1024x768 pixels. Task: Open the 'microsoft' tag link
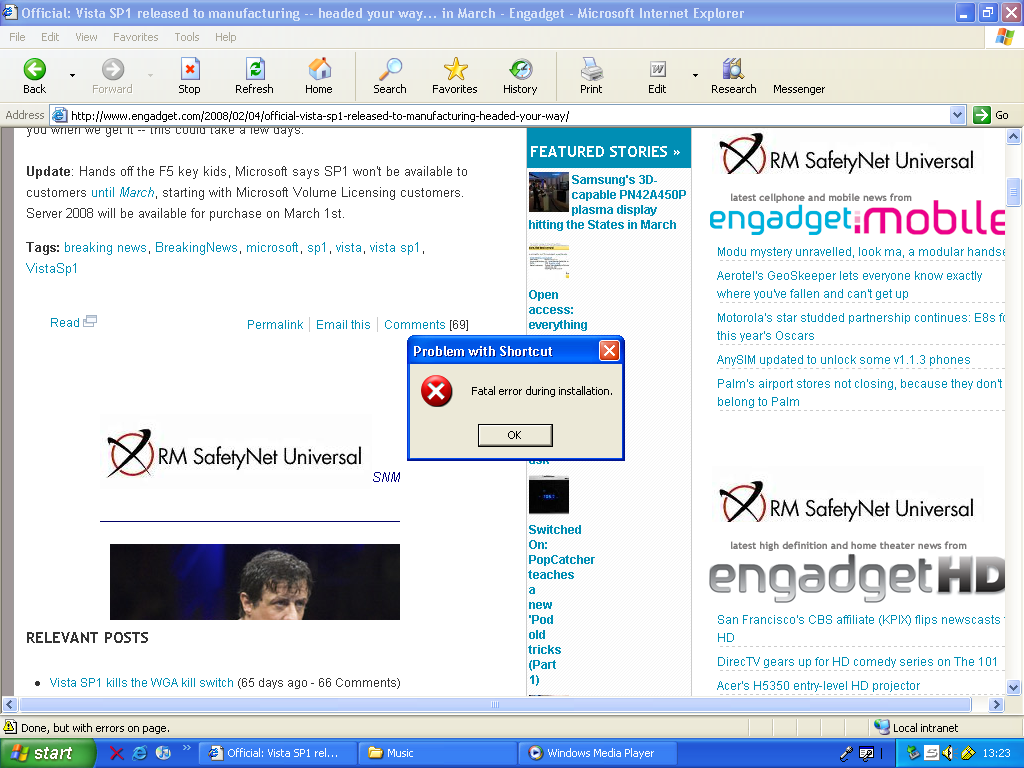(272, 248)
